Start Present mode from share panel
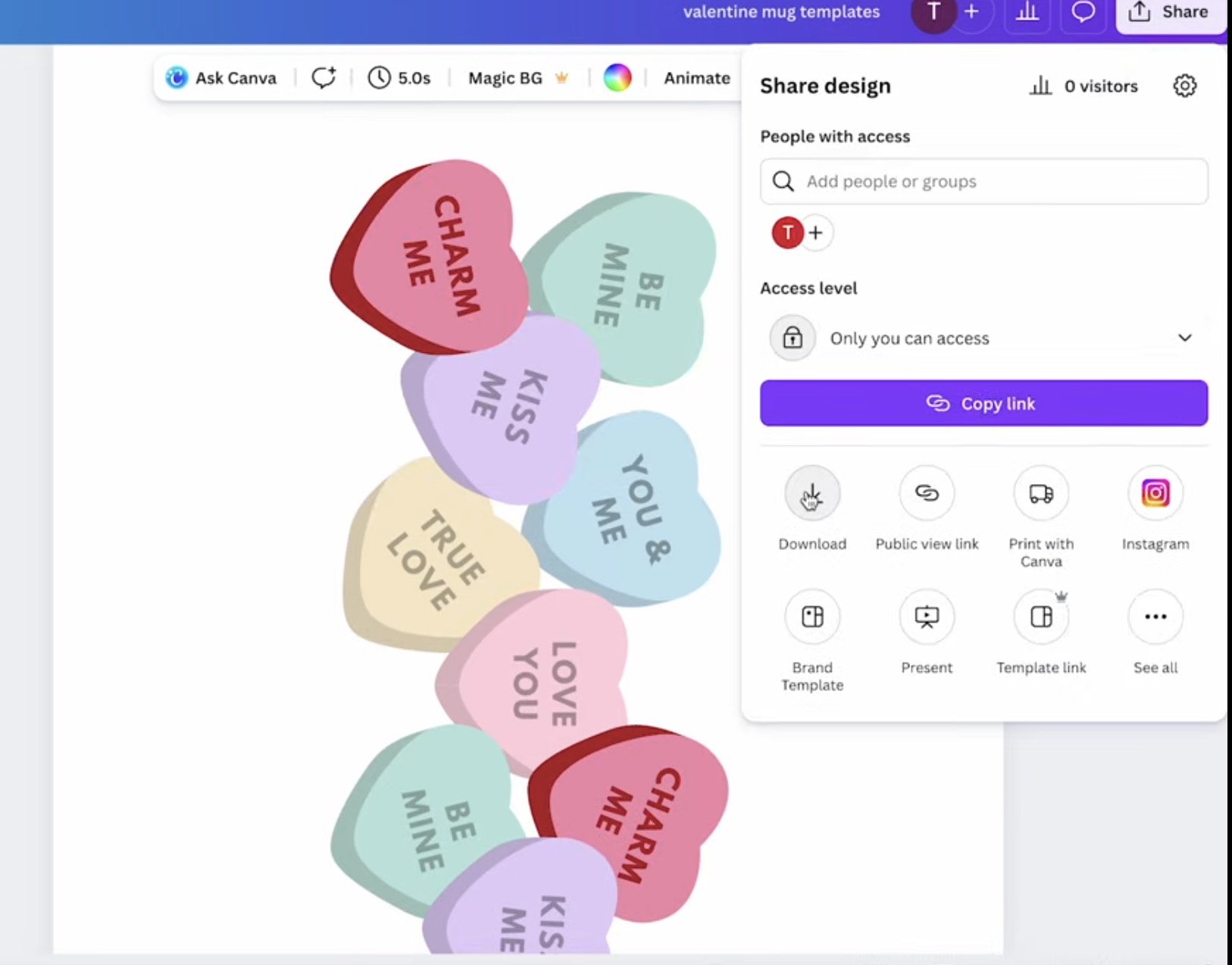The width and height of the screenshot is (1232, 965). (x=927, y=617)
